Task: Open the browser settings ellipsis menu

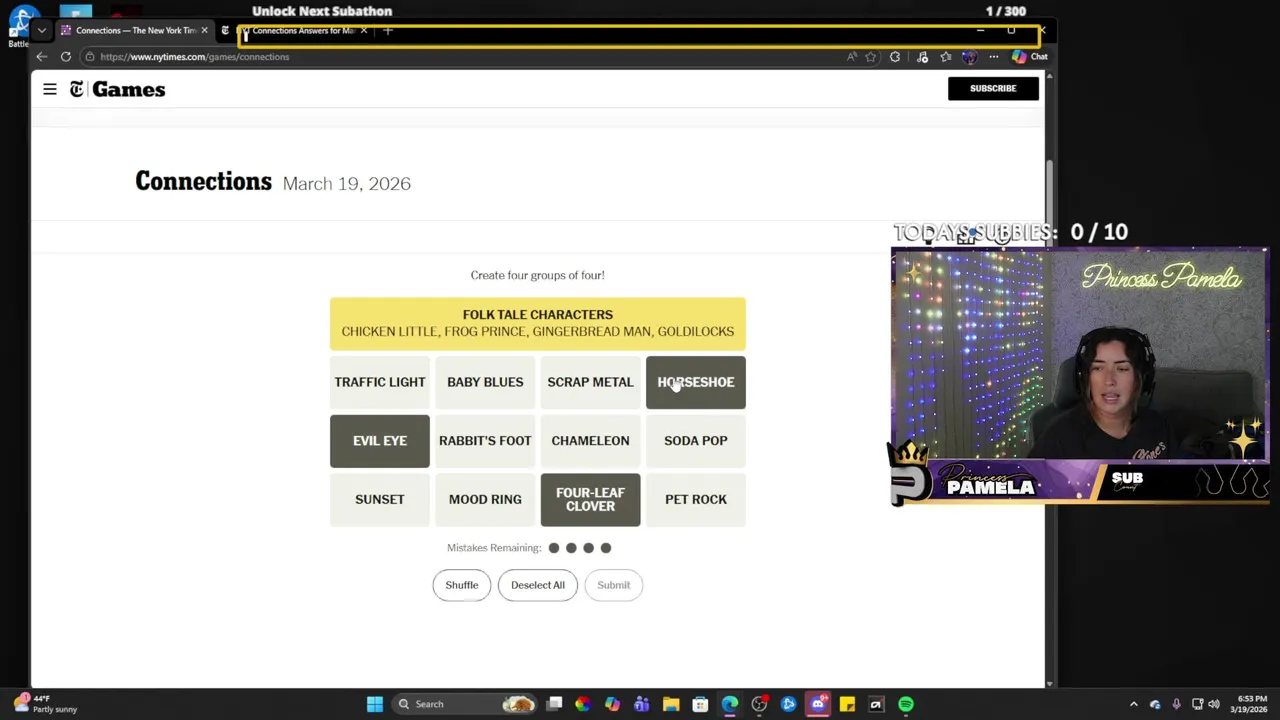Action: coord(993,57)
